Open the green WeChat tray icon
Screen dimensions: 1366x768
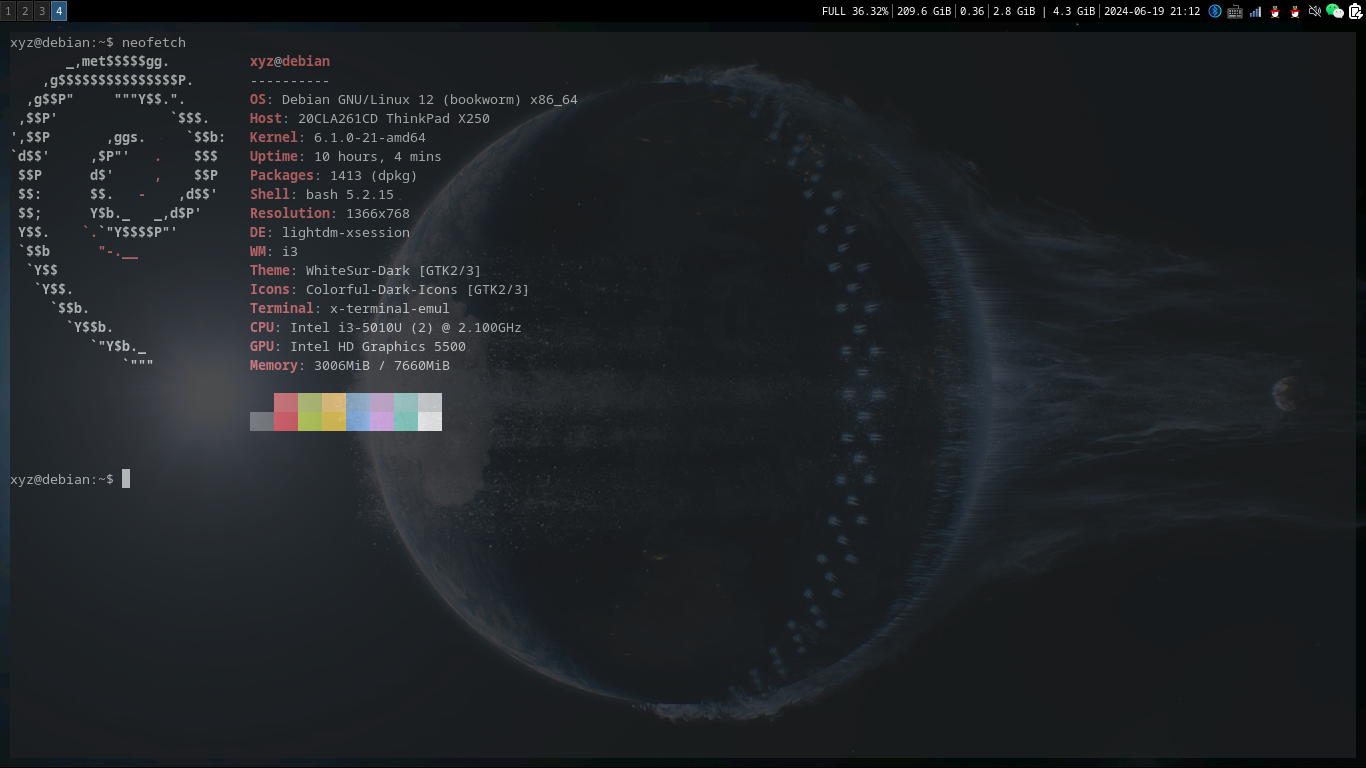click(1335, 11)
